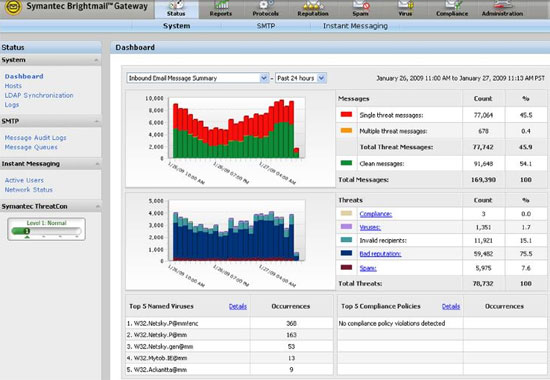The height and width of the screenshot is (380, 550).
Task: Select the W32.Netsky.P@mm row with 163 occurrences
Action: tap(229, 335)
